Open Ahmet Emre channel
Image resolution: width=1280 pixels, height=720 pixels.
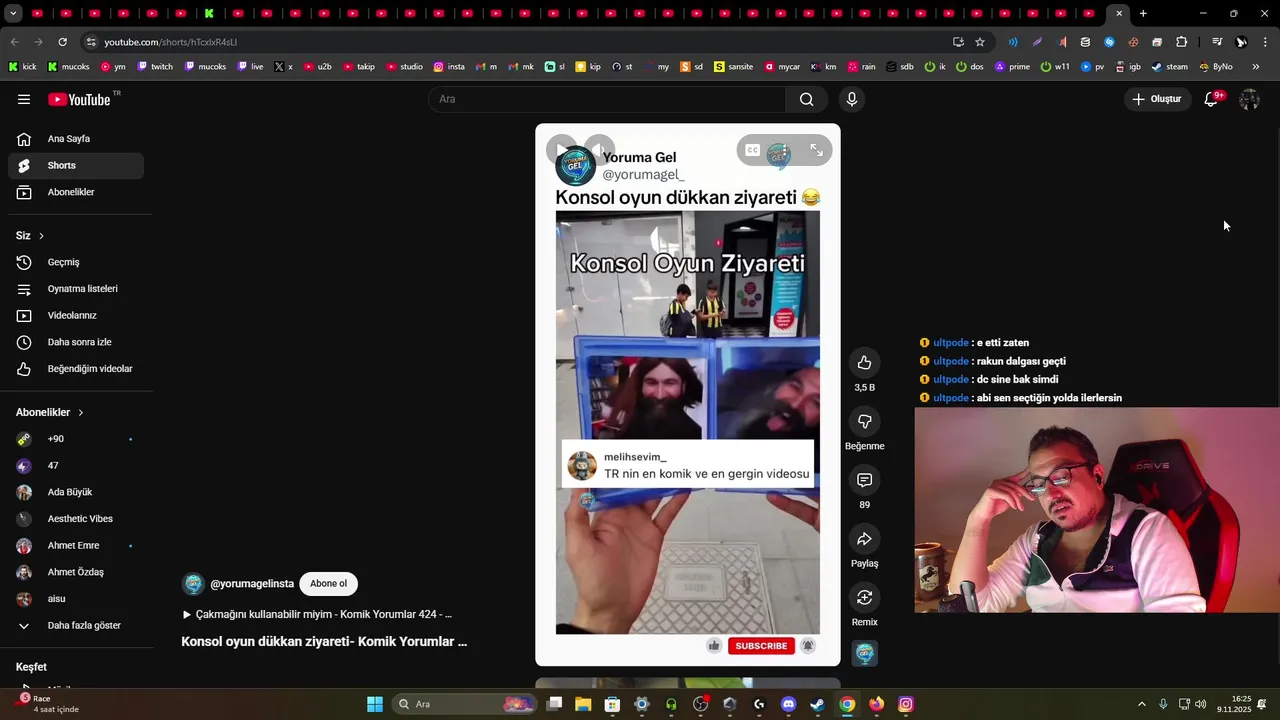pyautogui.click(x=76, y=546)
